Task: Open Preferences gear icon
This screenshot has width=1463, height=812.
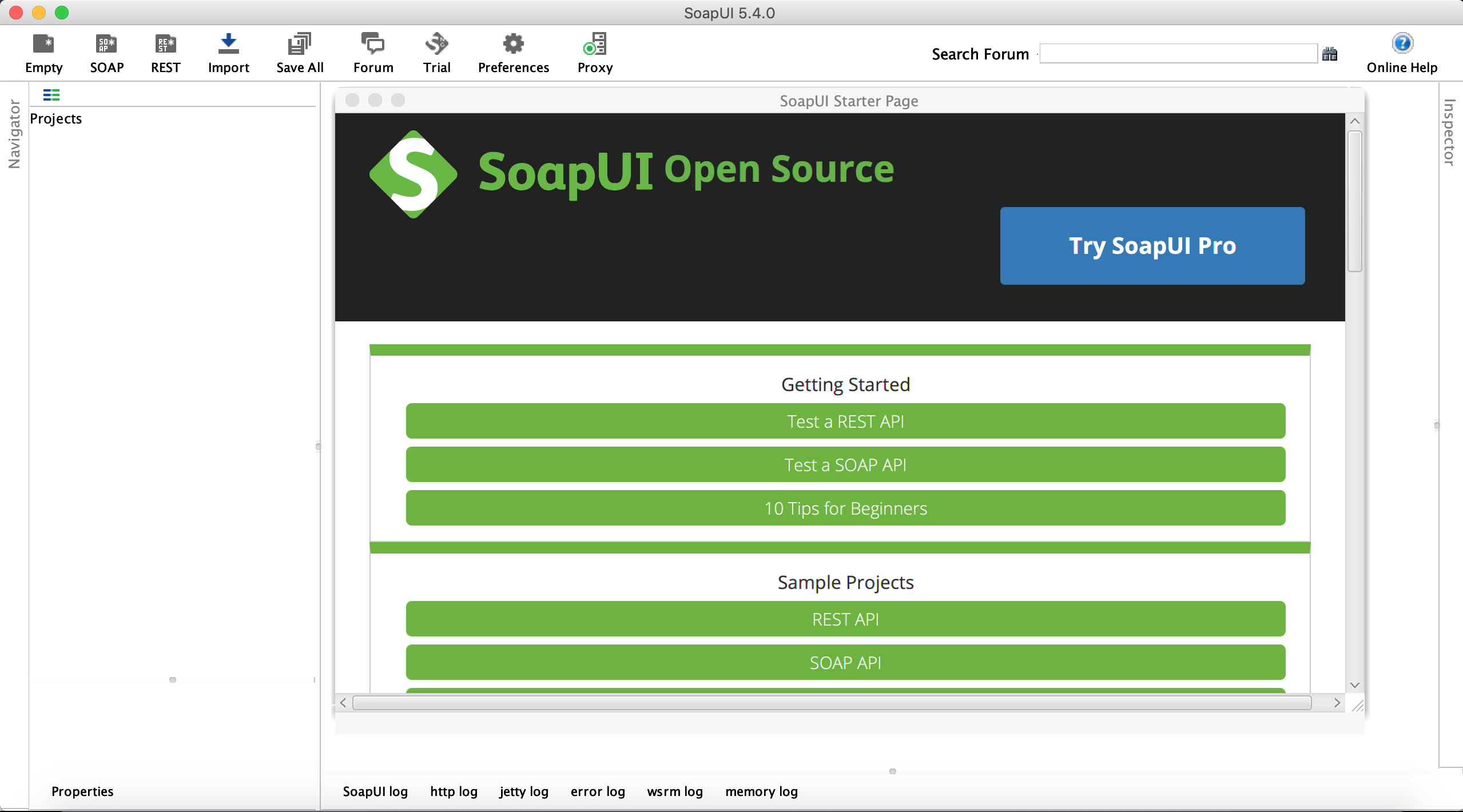Action: tap(513, 45)
